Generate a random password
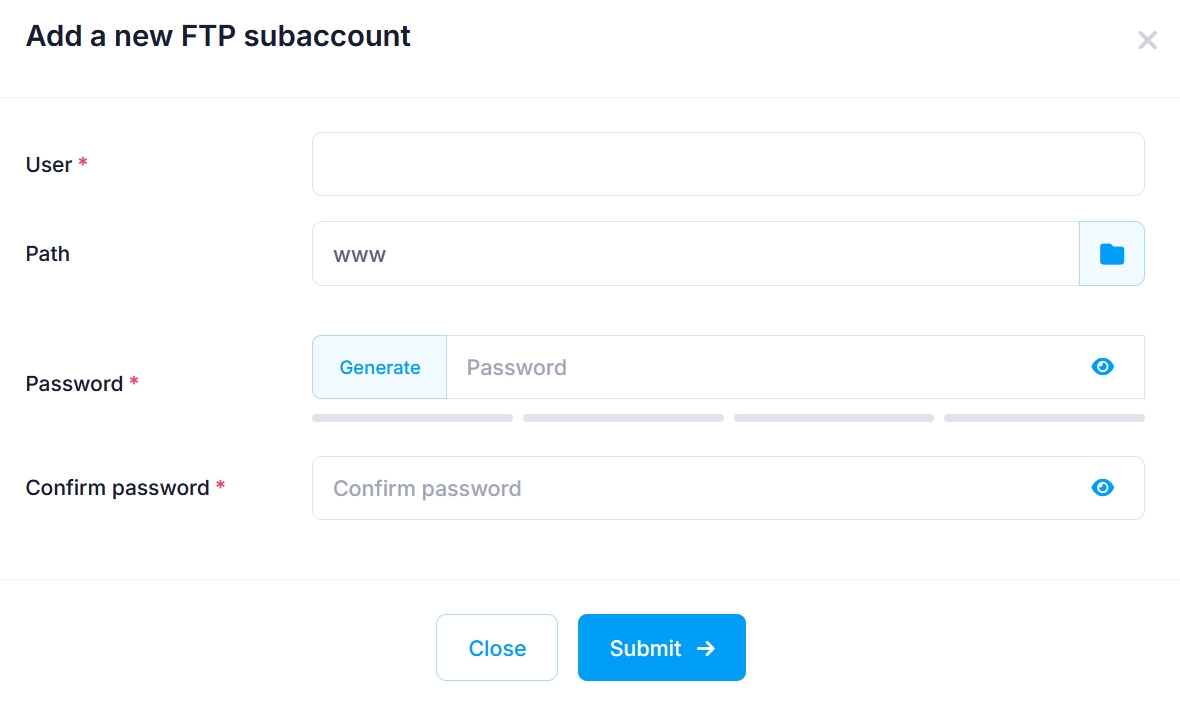 (379, 366)
